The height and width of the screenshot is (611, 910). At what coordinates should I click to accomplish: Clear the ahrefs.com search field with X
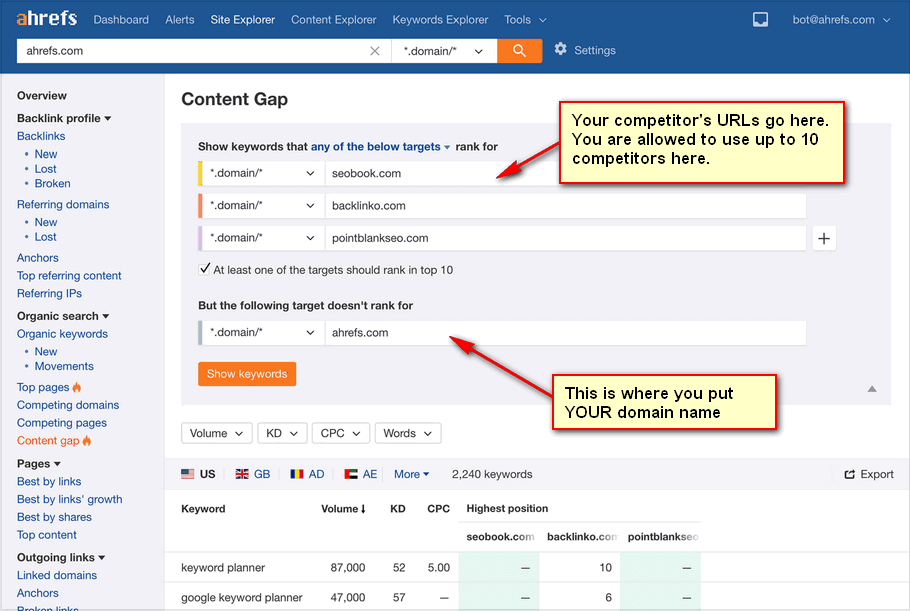tap(375, 51)
